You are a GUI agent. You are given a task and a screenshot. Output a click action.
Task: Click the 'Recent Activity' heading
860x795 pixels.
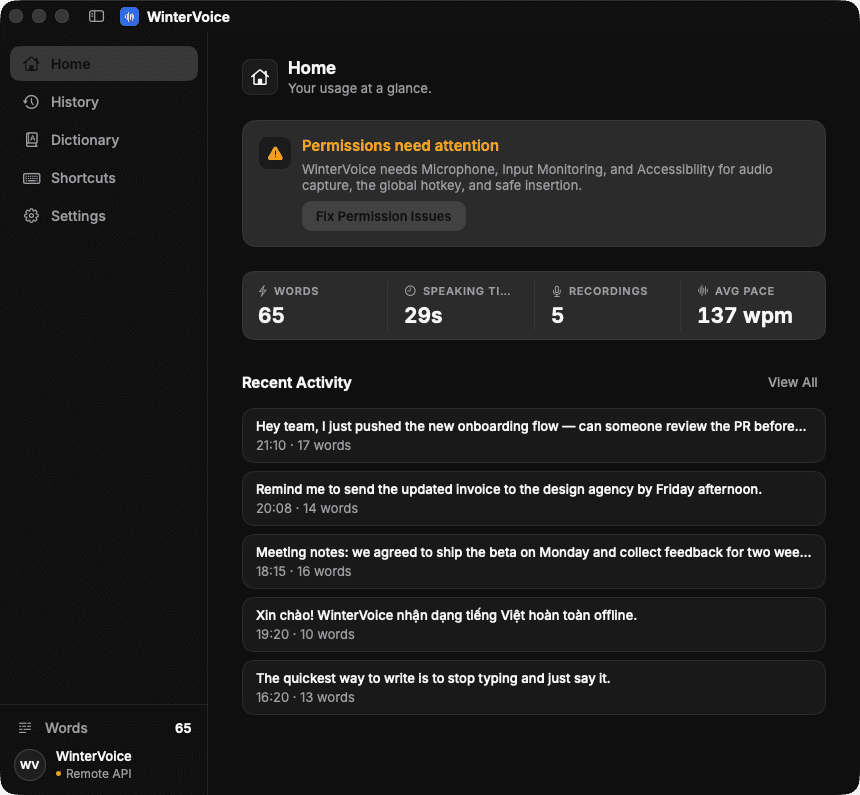(x=297, y=382)
